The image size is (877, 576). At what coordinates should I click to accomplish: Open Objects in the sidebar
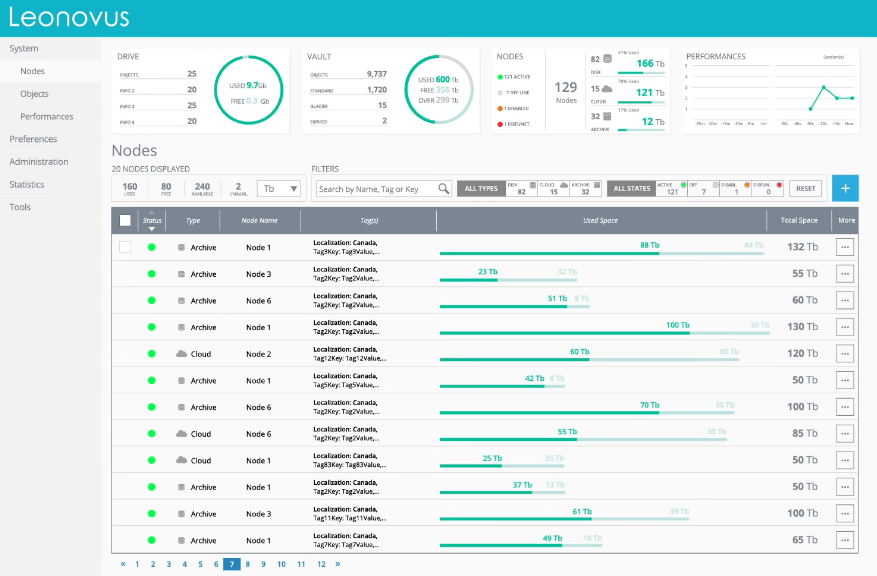34,94
